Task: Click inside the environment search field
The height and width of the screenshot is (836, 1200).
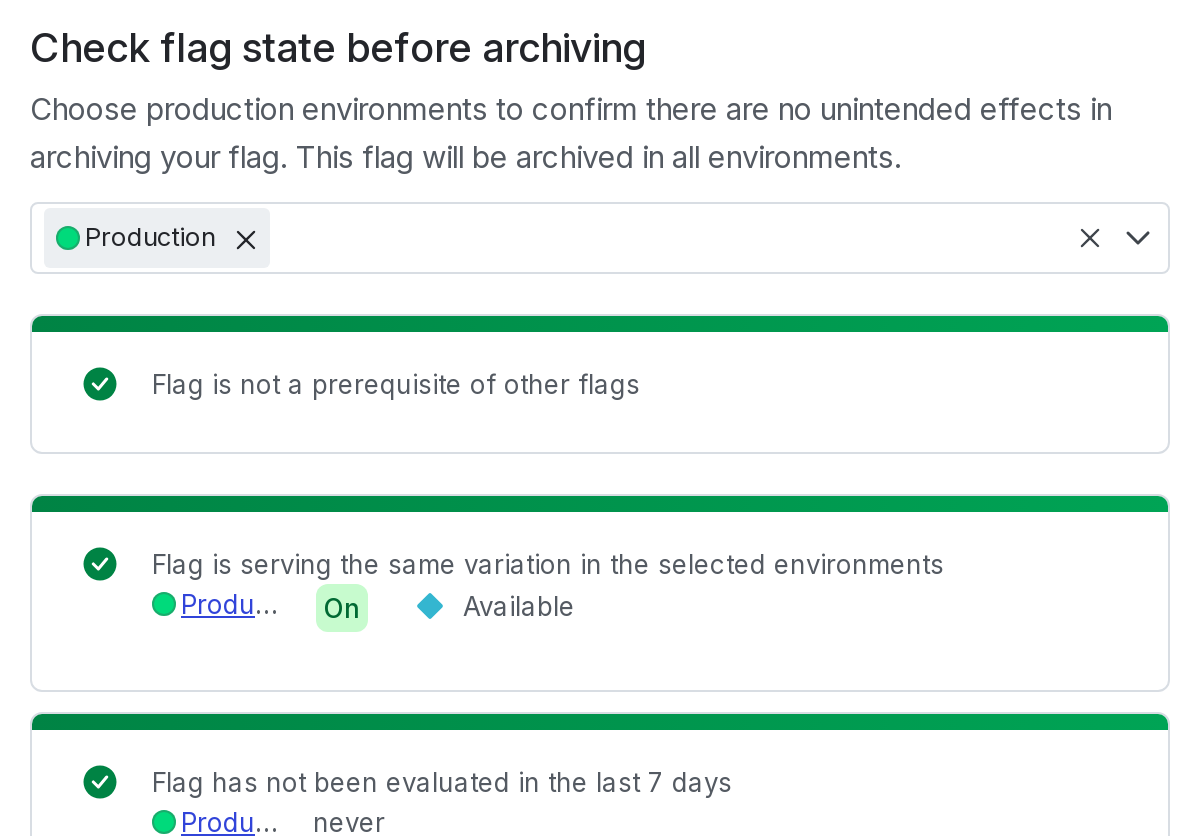Action: [x=600, y=238]
